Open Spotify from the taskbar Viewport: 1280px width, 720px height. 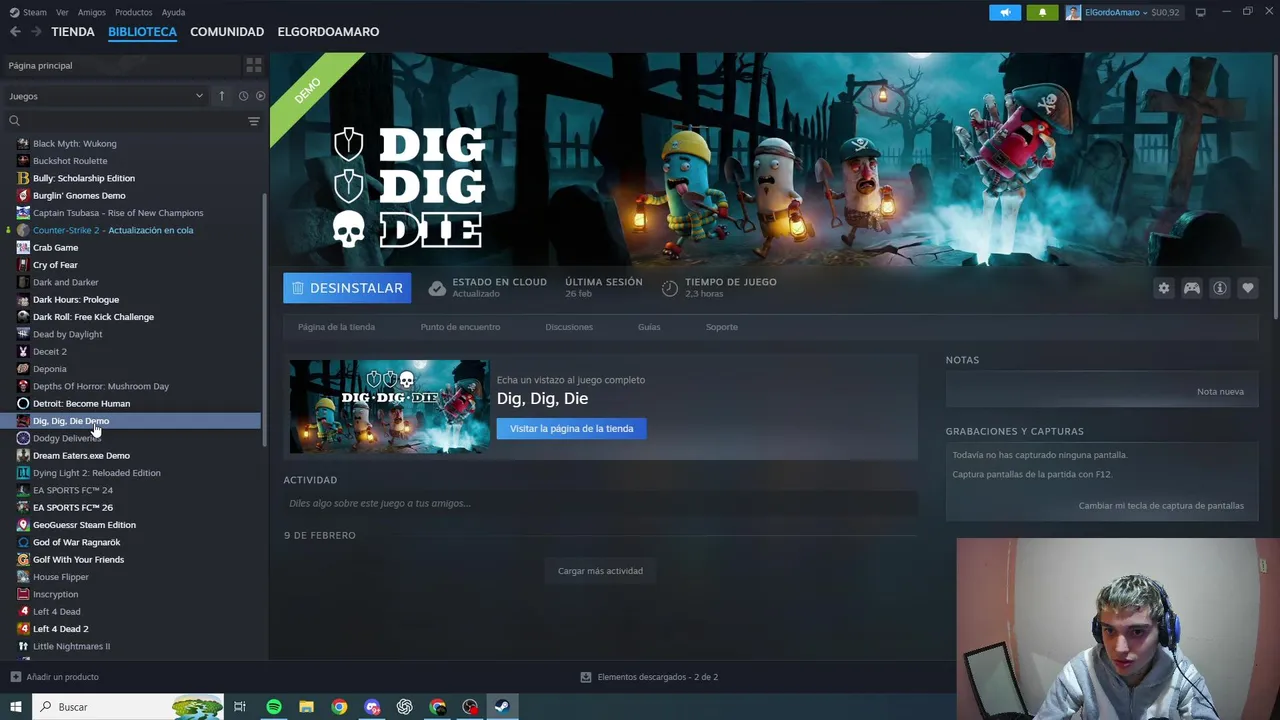pyautogui.click(x=274, y=707)
